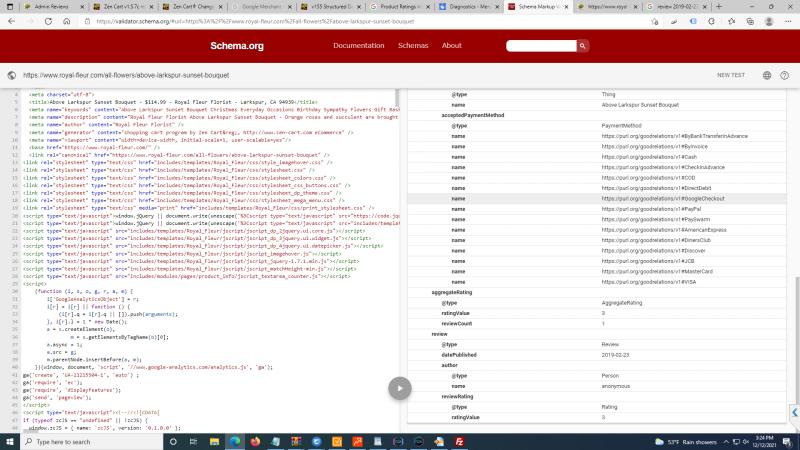Open the weather widget showing Rain showers
The image size is (800, 450).
pos(685,442)
